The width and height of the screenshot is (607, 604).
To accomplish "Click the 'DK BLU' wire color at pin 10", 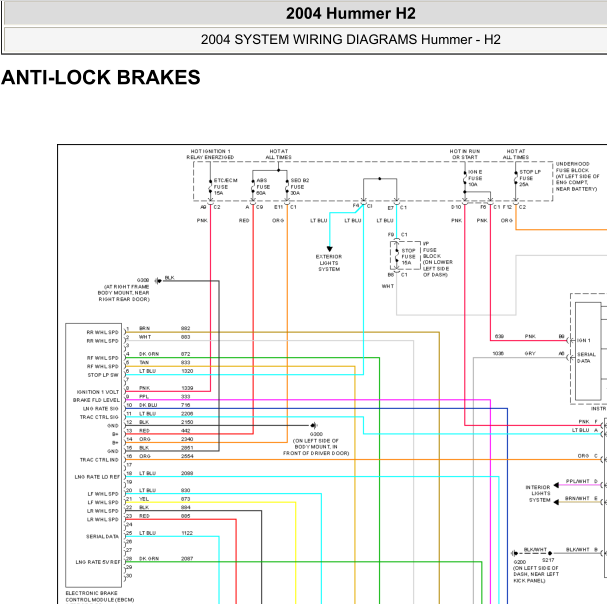I will pyautogui.click(x=148, y=405).
